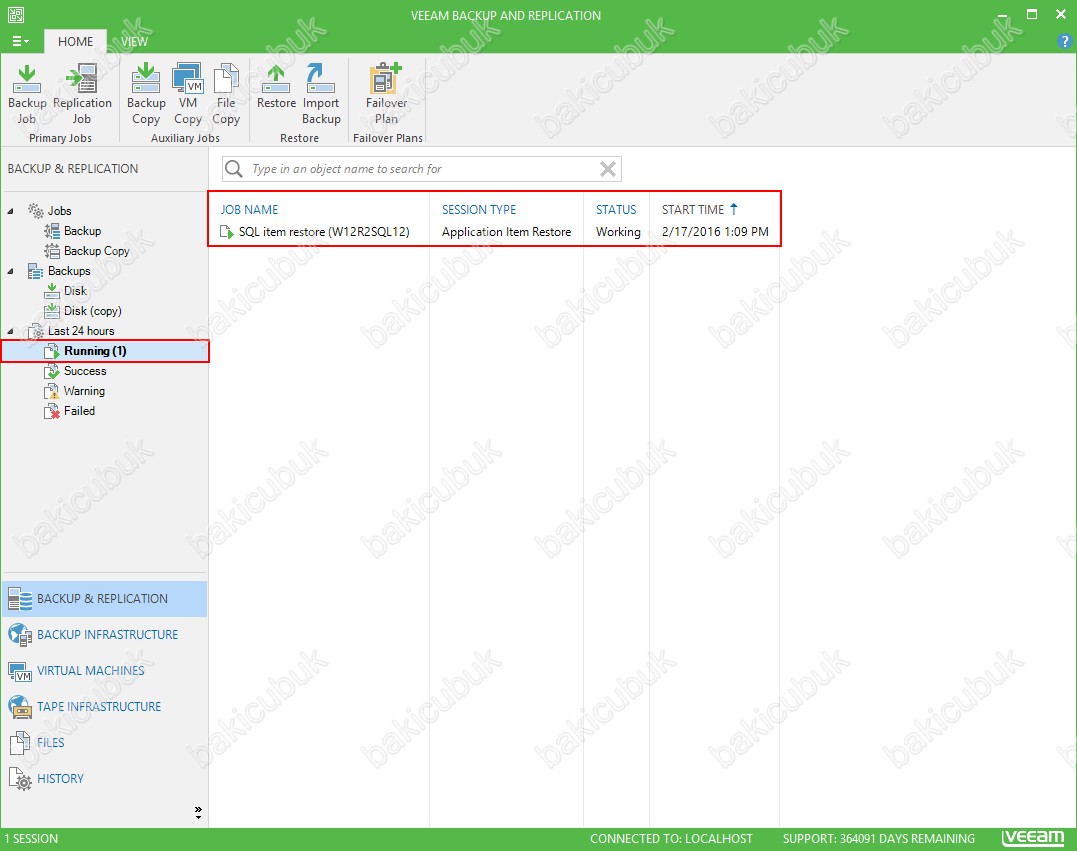Click SUPPORT: 364091 DAYS REMAINING text

point(878,839)
